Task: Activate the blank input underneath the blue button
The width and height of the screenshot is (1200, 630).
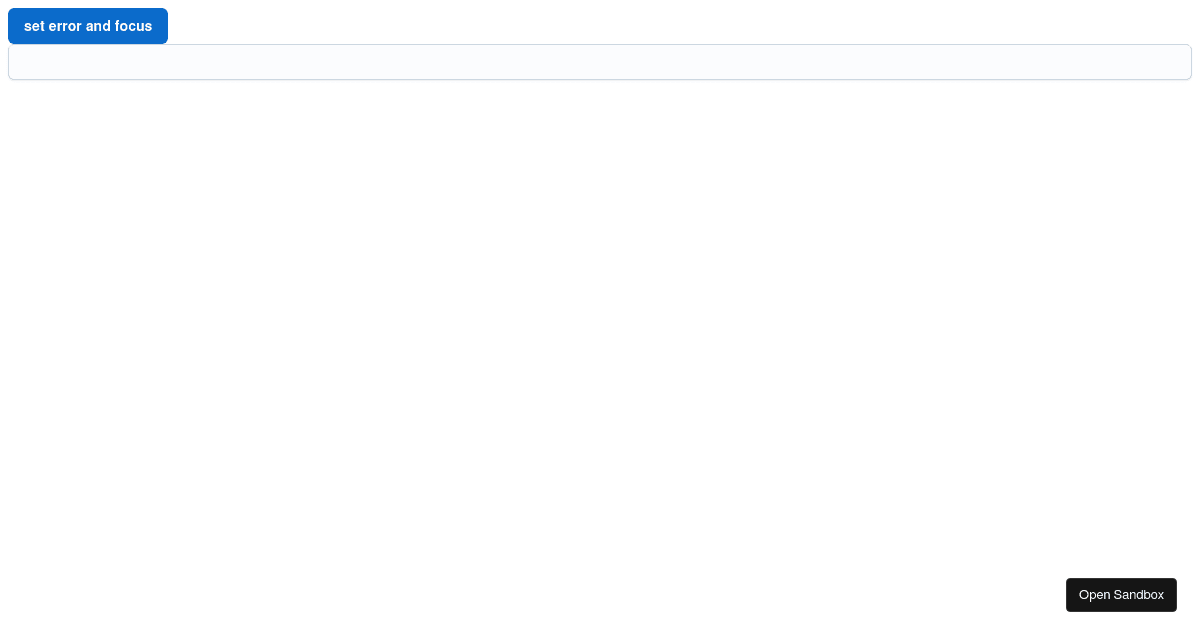Action: tap(598, 62)
